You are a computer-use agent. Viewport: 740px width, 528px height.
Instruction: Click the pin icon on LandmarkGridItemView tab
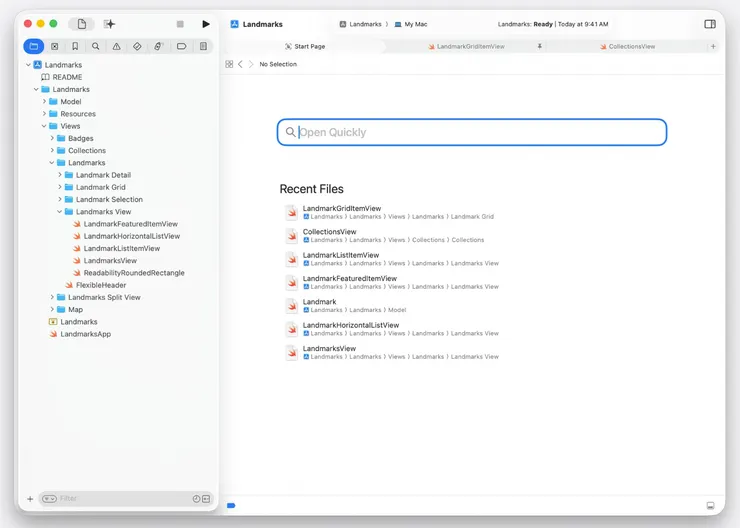[x=539, y=46]
